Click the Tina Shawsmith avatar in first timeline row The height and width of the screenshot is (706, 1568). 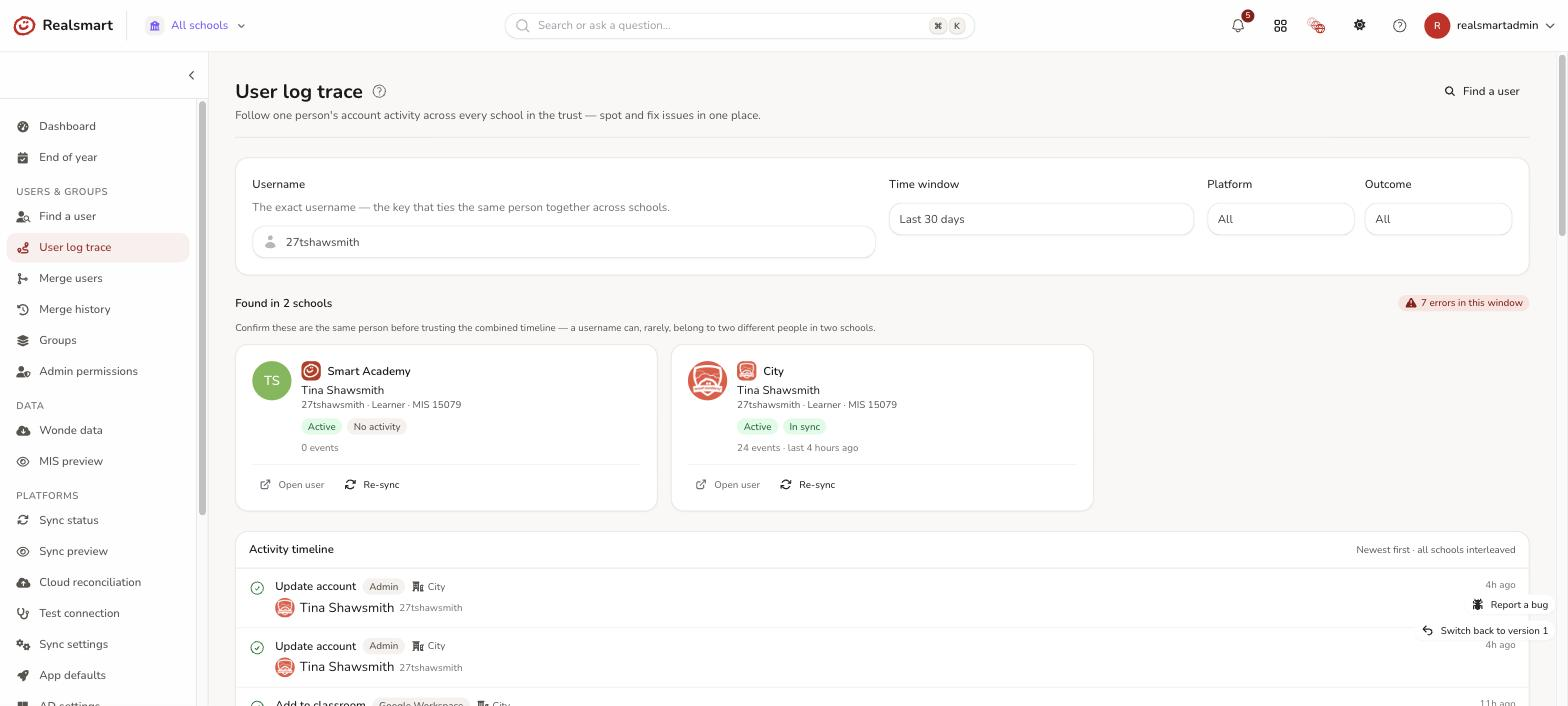(285, 608)
